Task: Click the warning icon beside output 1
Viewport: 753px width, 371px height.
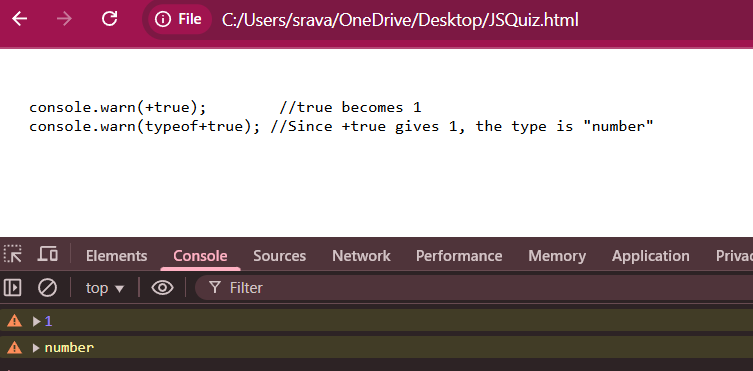Action: [14, 321]
